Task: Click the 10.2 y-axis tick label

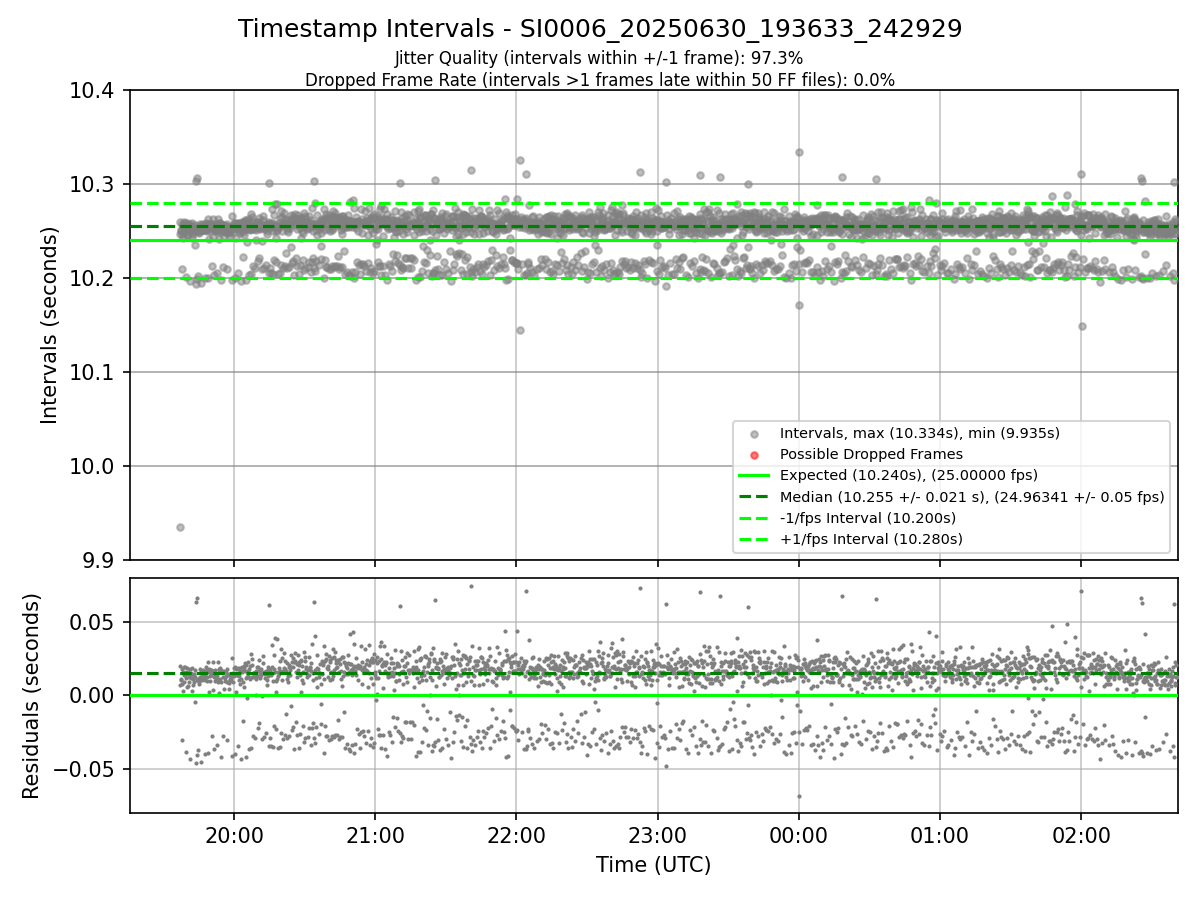Action: [91, 279]
